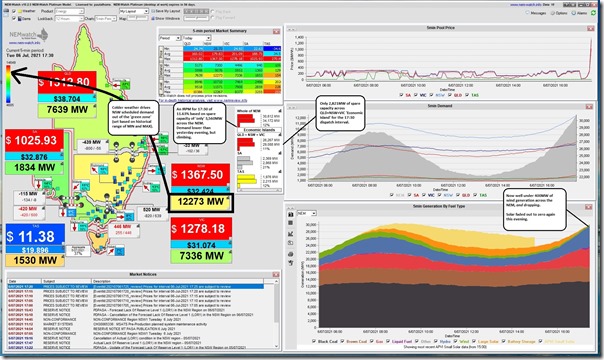Click the NSW price box $1367.50
The width and height of the screenshot is (604, 360).
click(201, 175)
